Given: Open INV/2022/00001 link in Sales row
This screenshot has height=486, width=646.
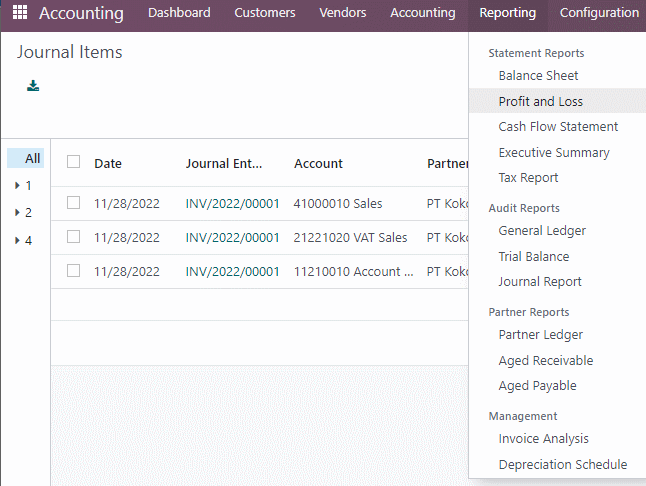Looking at the screenshot, I should (x=232, y=203).
